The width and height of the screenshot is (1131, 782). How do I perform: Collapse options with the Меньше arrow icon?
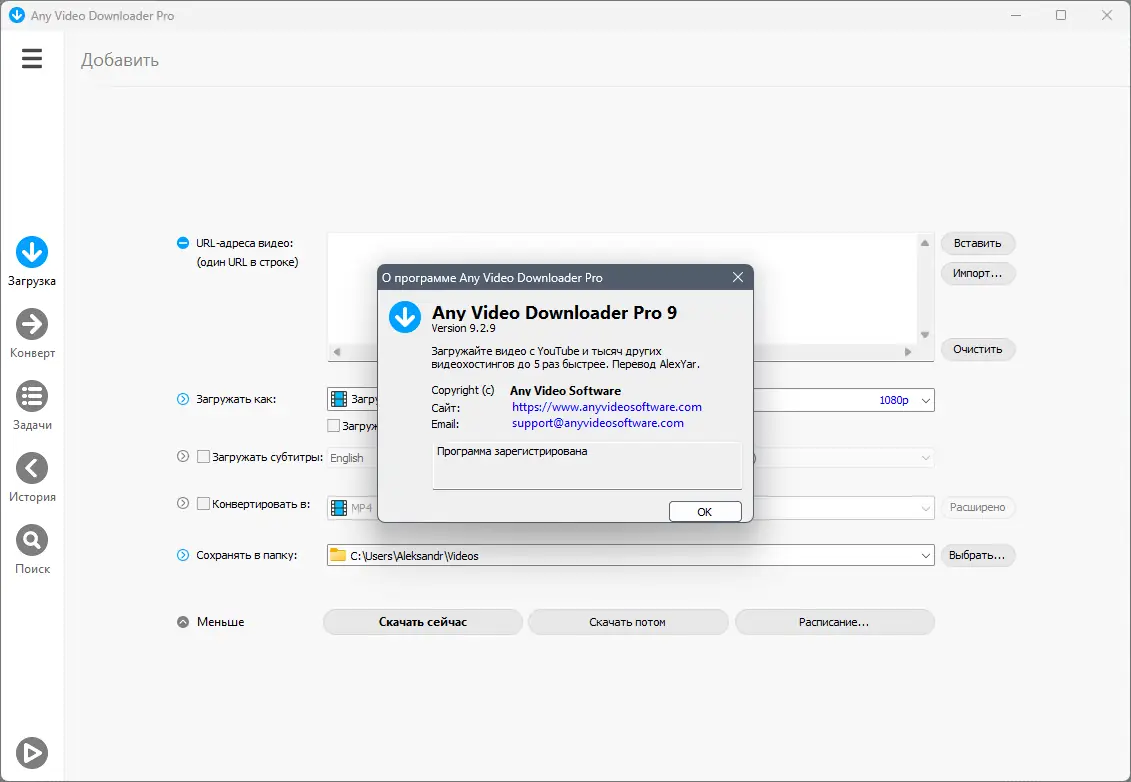(183, 622)
